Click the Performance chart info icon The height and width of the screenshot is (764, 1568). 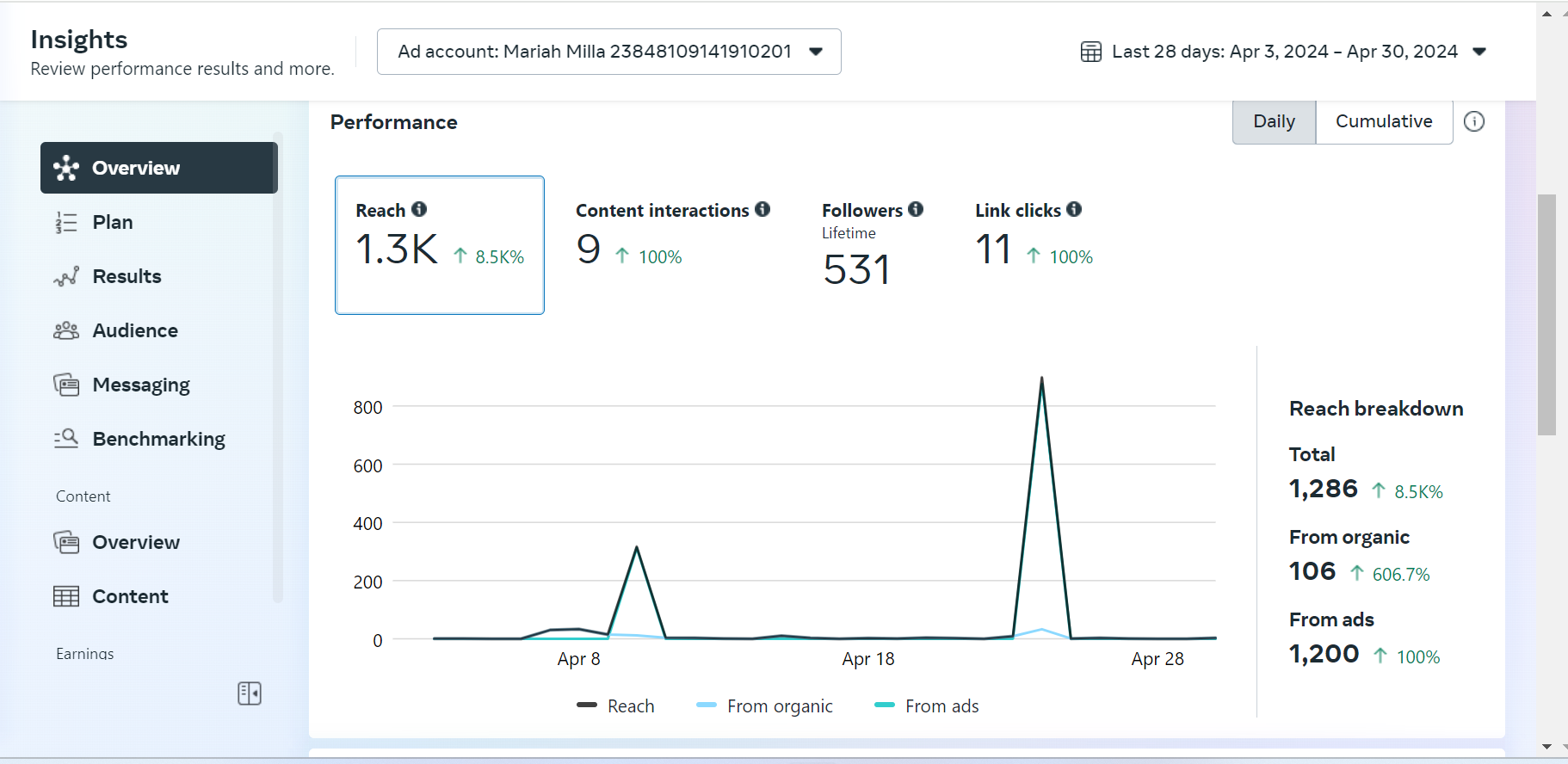click(x=1474, y=121)
